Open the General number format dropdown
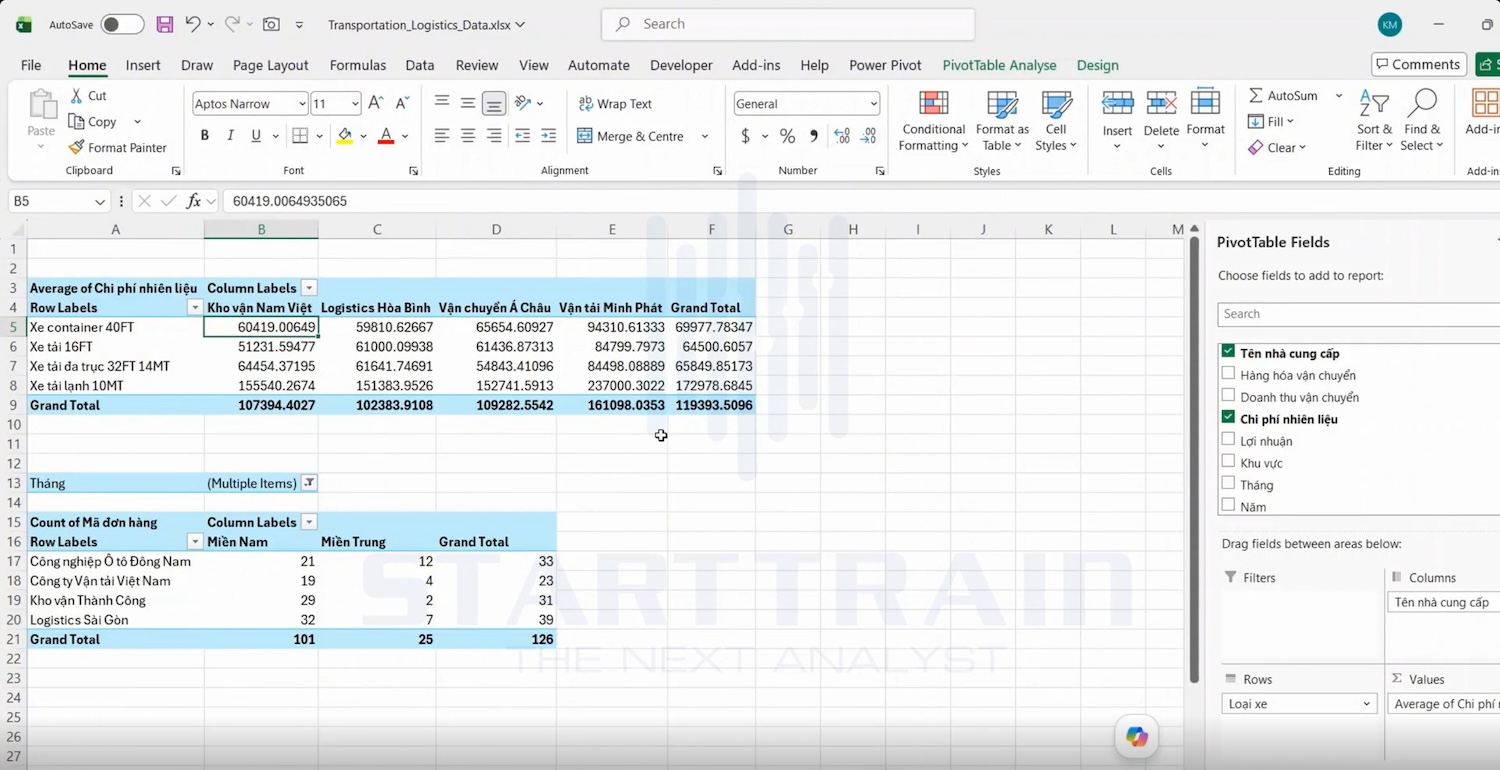 pos(873,104)
